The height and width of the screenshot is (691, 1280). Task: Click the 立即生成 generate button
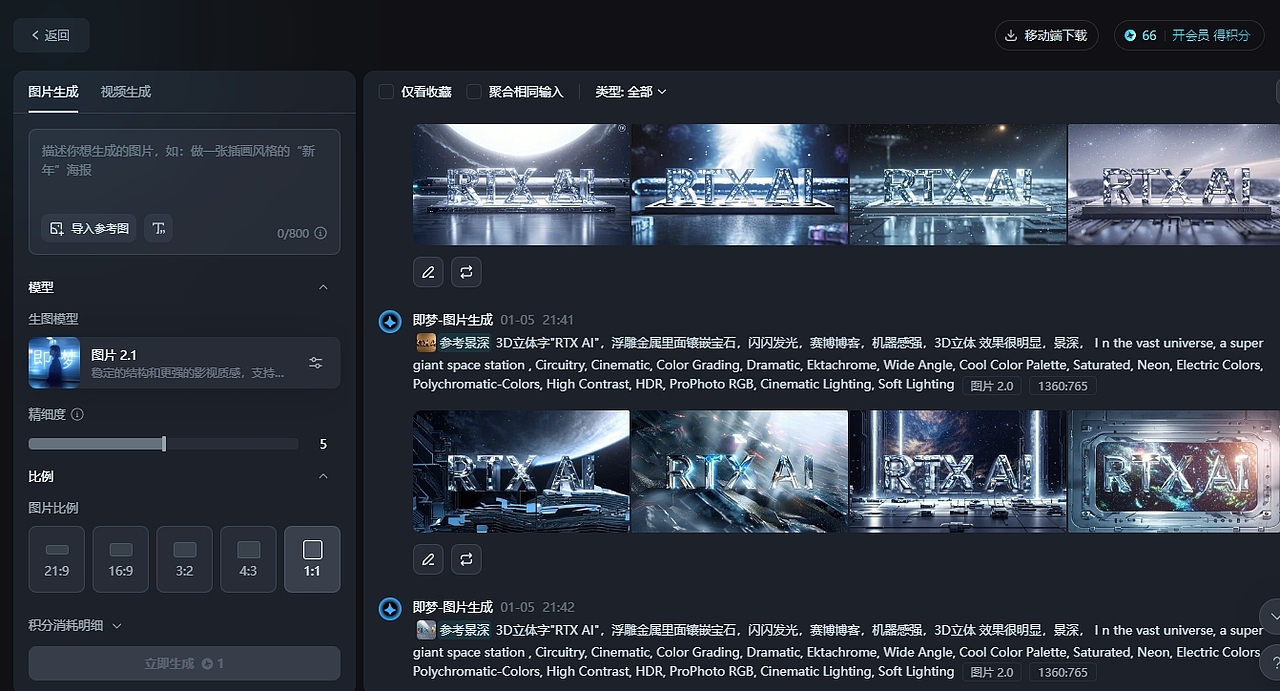(184, 663)
